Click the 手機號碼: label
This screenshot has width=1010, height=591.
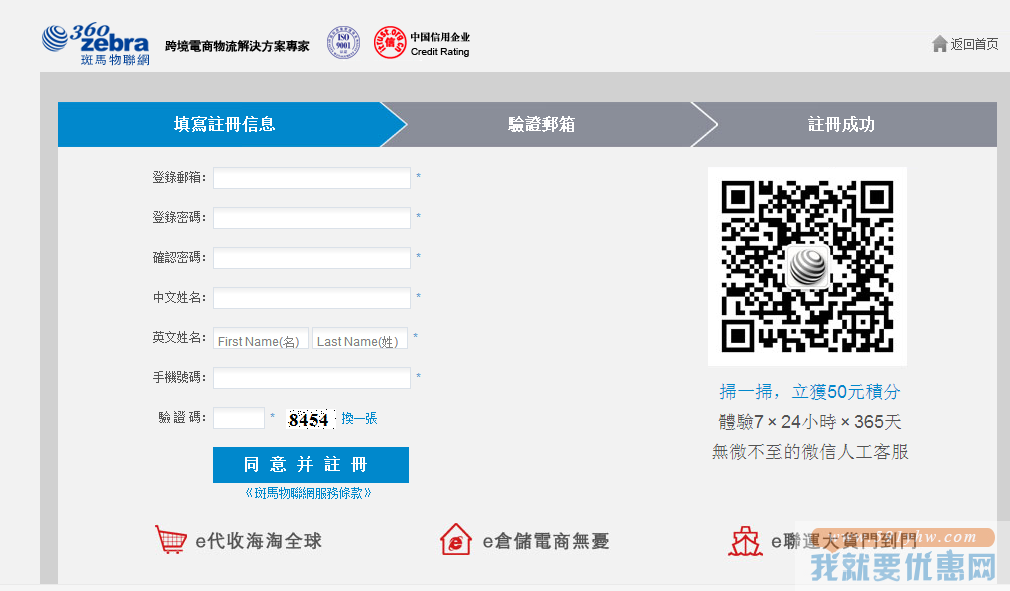coord(179,377)
